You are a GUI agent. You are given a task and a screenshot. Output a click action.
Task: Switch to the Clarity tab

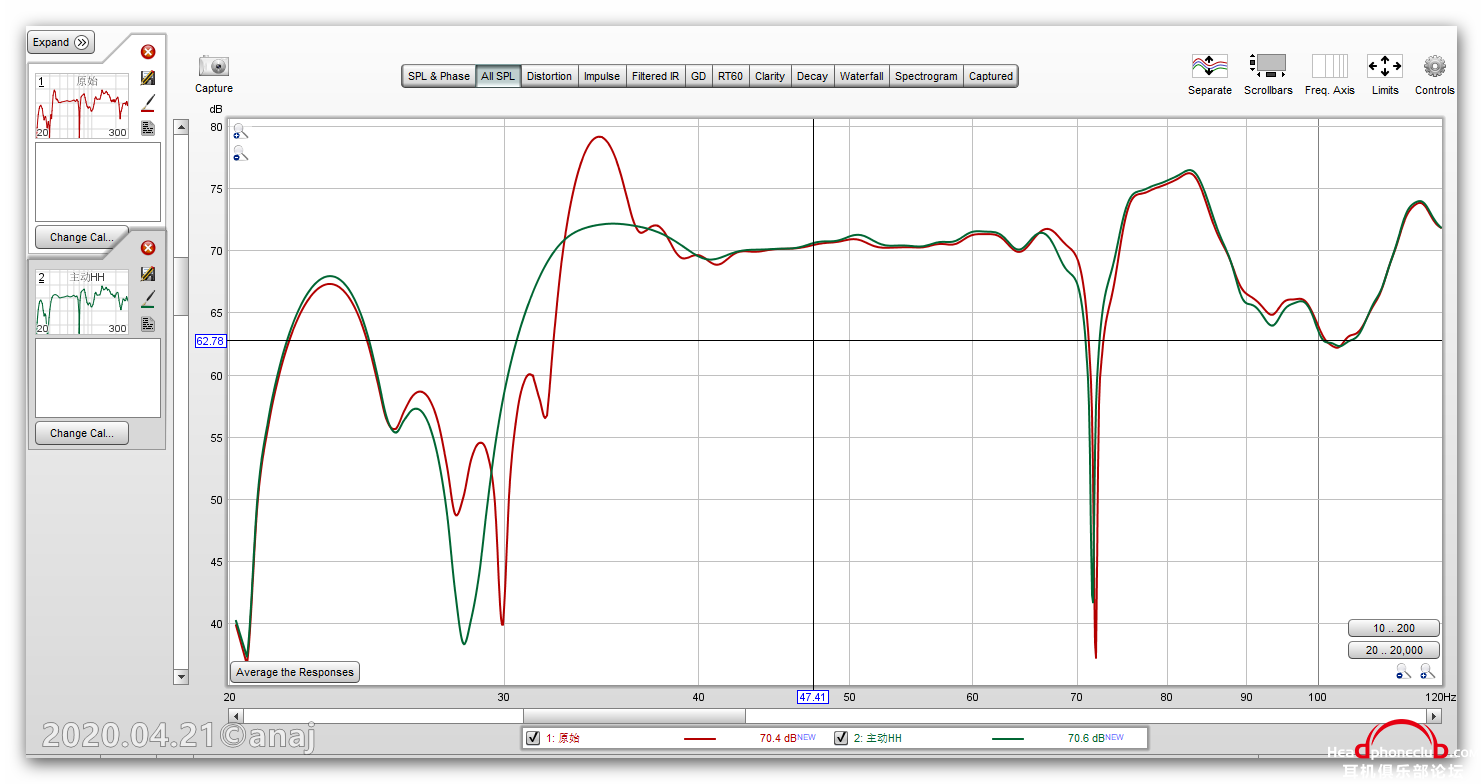770,76
